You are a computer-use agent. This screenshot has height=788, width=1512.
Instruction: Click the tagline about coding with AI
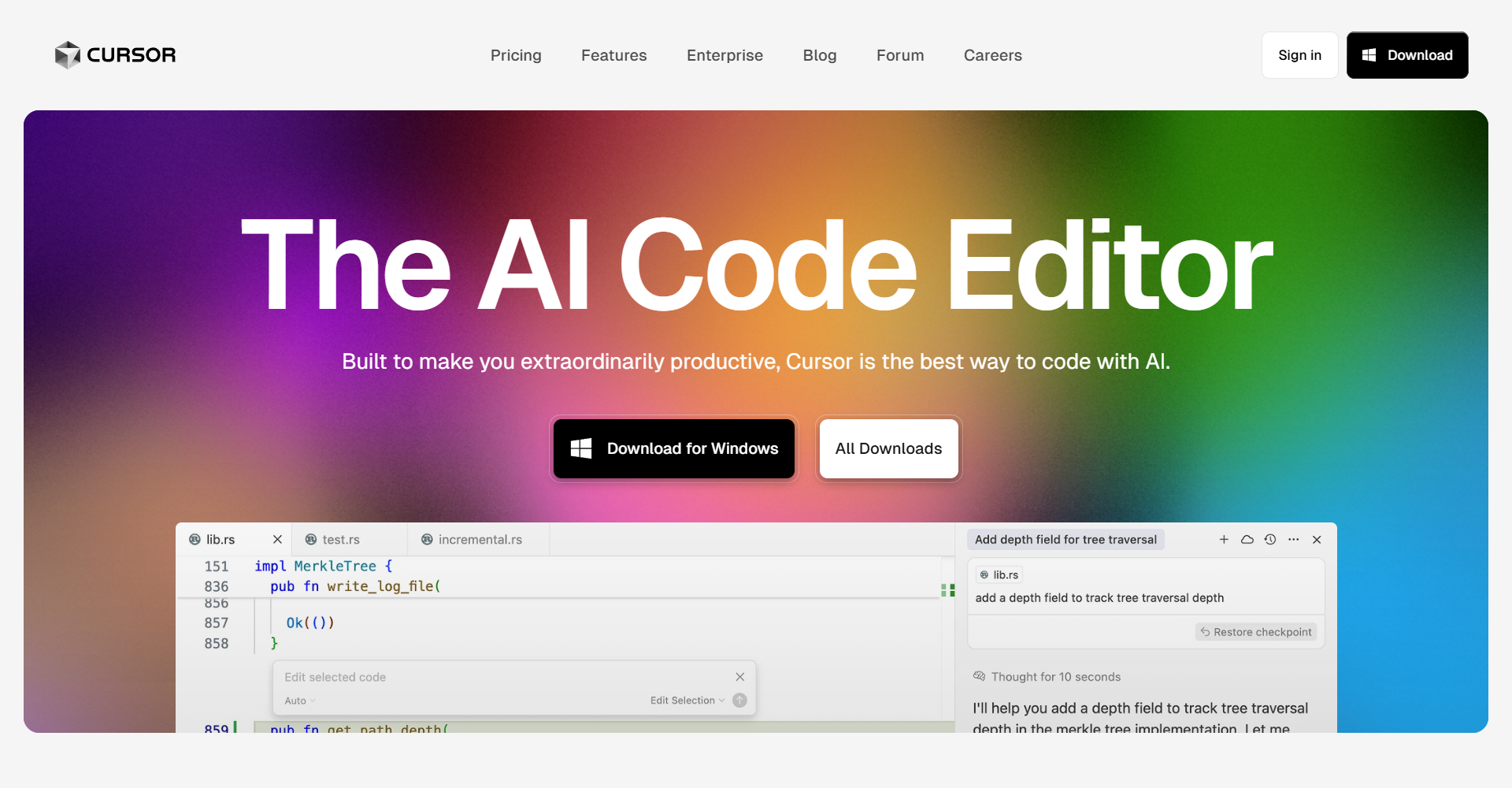pos(756,362)
